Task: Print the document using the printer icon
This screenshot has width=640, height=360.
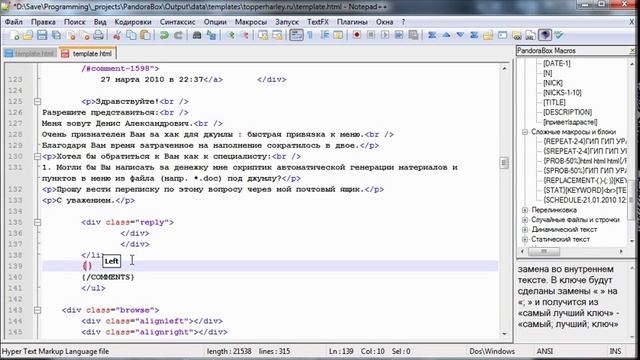Action: pos(99,36)
